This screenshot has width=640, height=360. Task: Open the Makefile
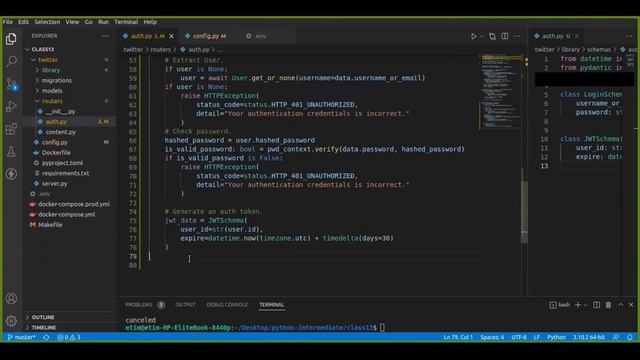pyautogui.click(x=69, y=225)
